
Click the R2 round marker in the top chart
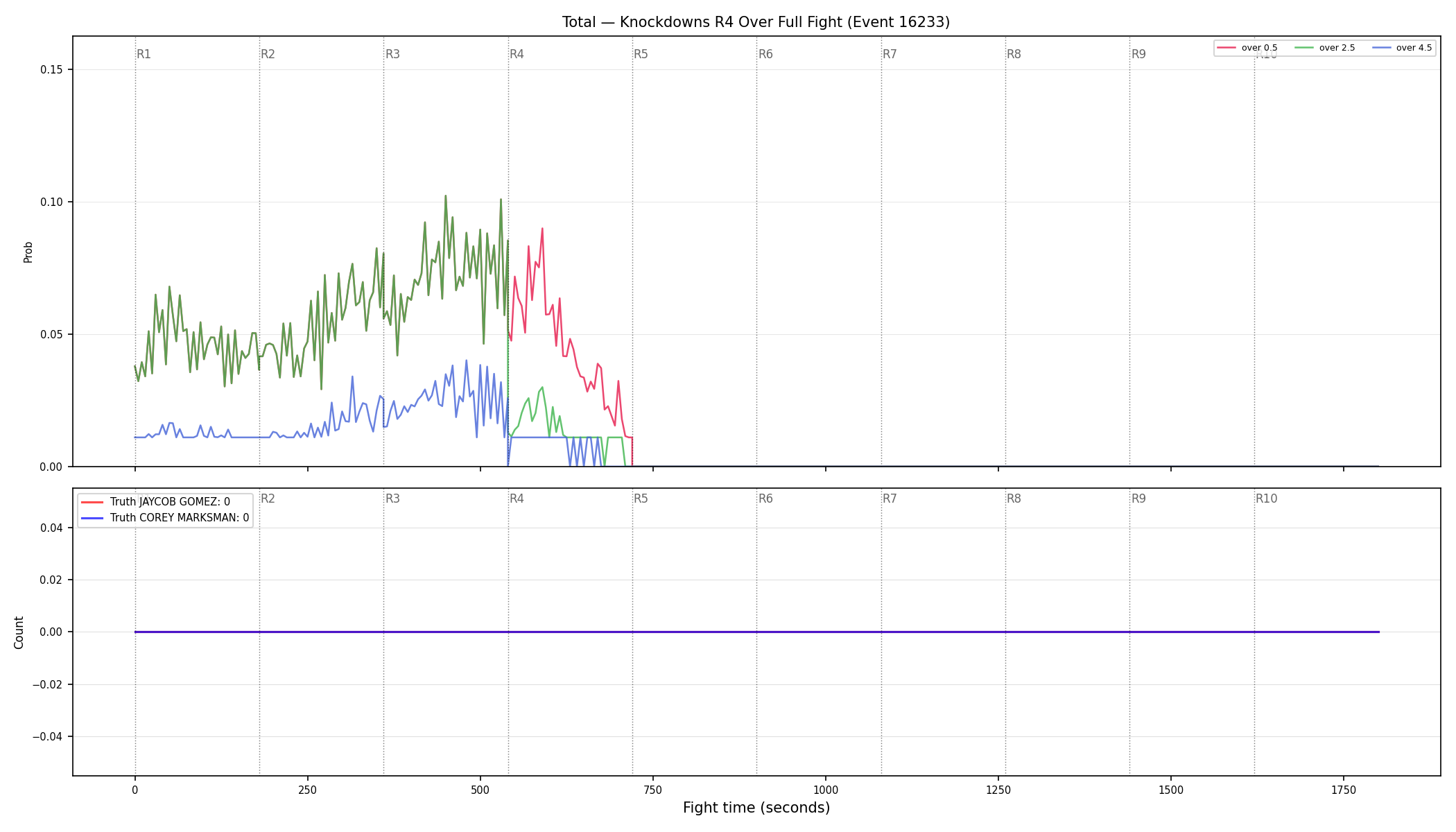tap(268, 54)
